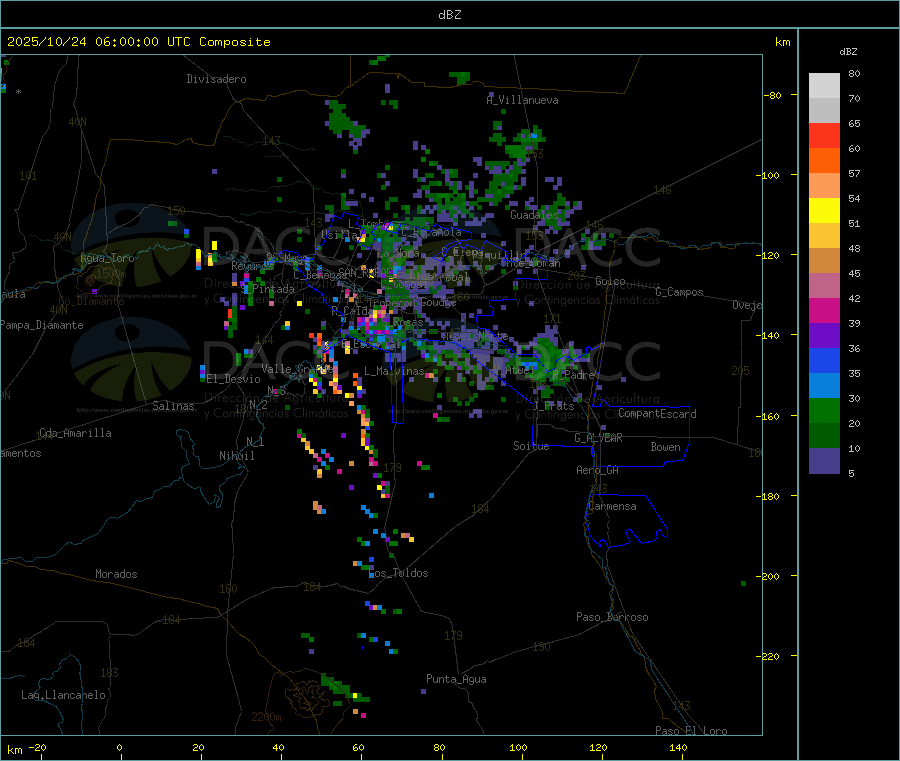Image resolution: width=900 pixels, height=761 pixels.
Task: Select the L_Malvinas map label
Action: pyautogui.click(x=394, y=371)
